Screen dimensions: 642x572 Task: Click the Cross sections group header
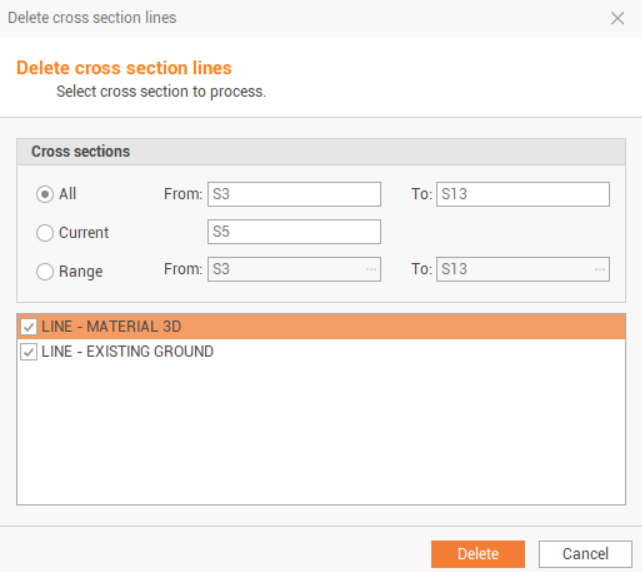pyautogui.click(x=81, y=152)
